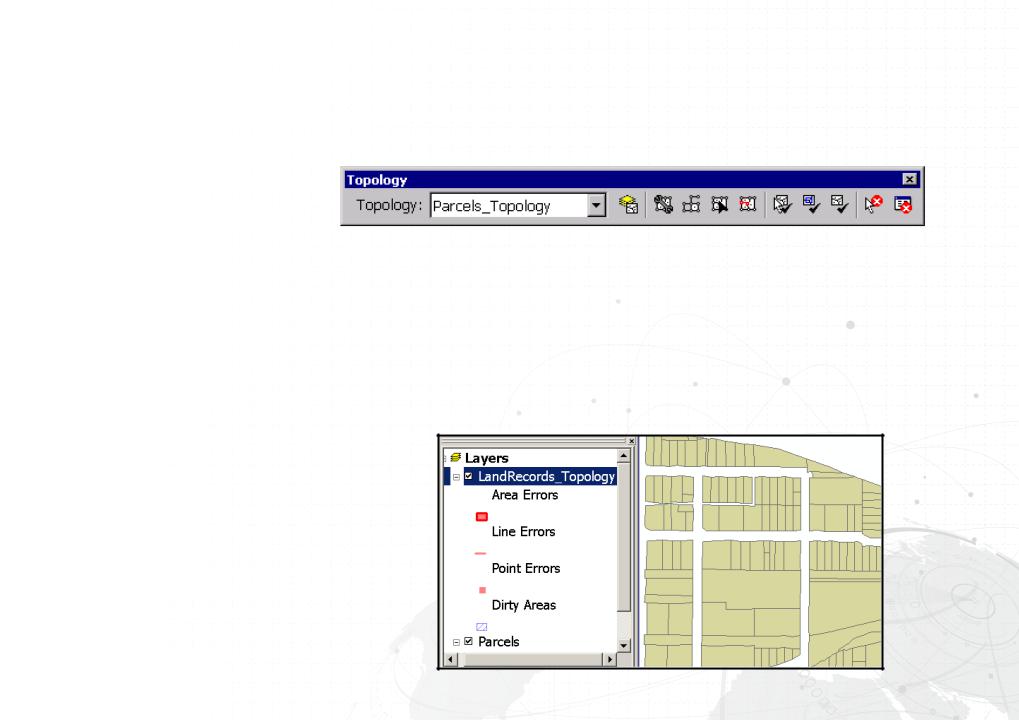Open the Error Inspector window icon
Screen dimensions: 1019x720
903,205
